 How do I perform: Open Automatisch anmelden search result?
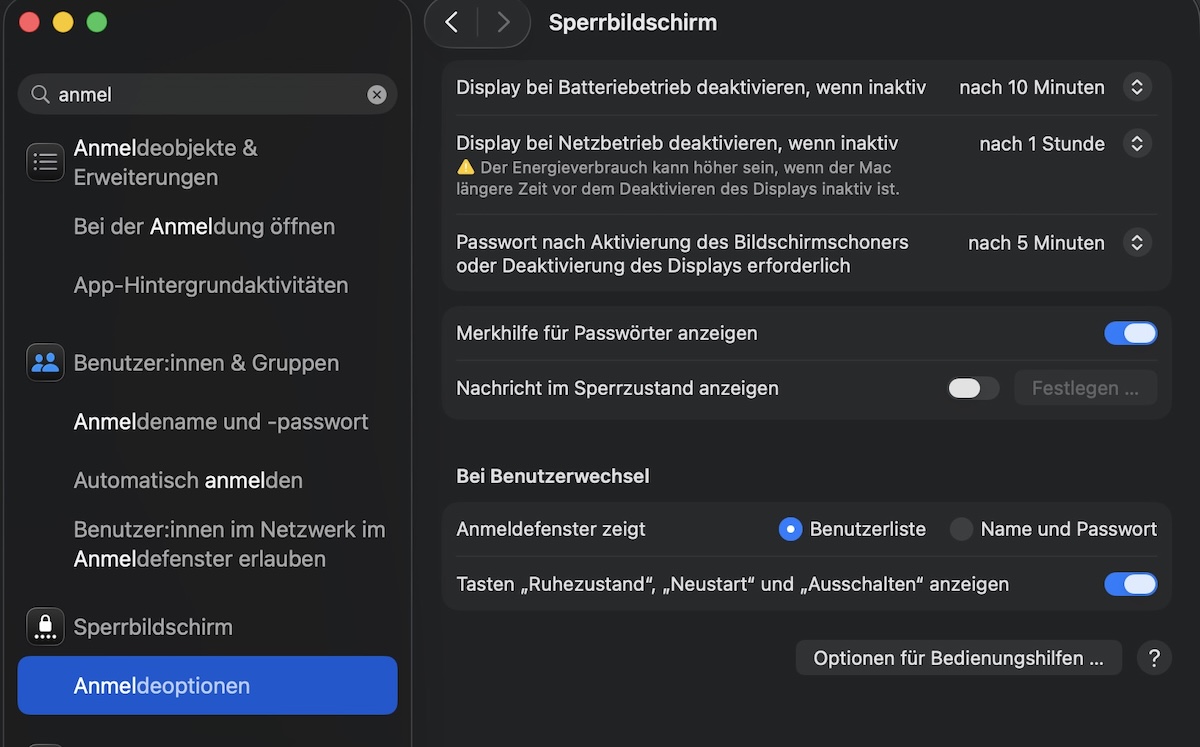188,480
